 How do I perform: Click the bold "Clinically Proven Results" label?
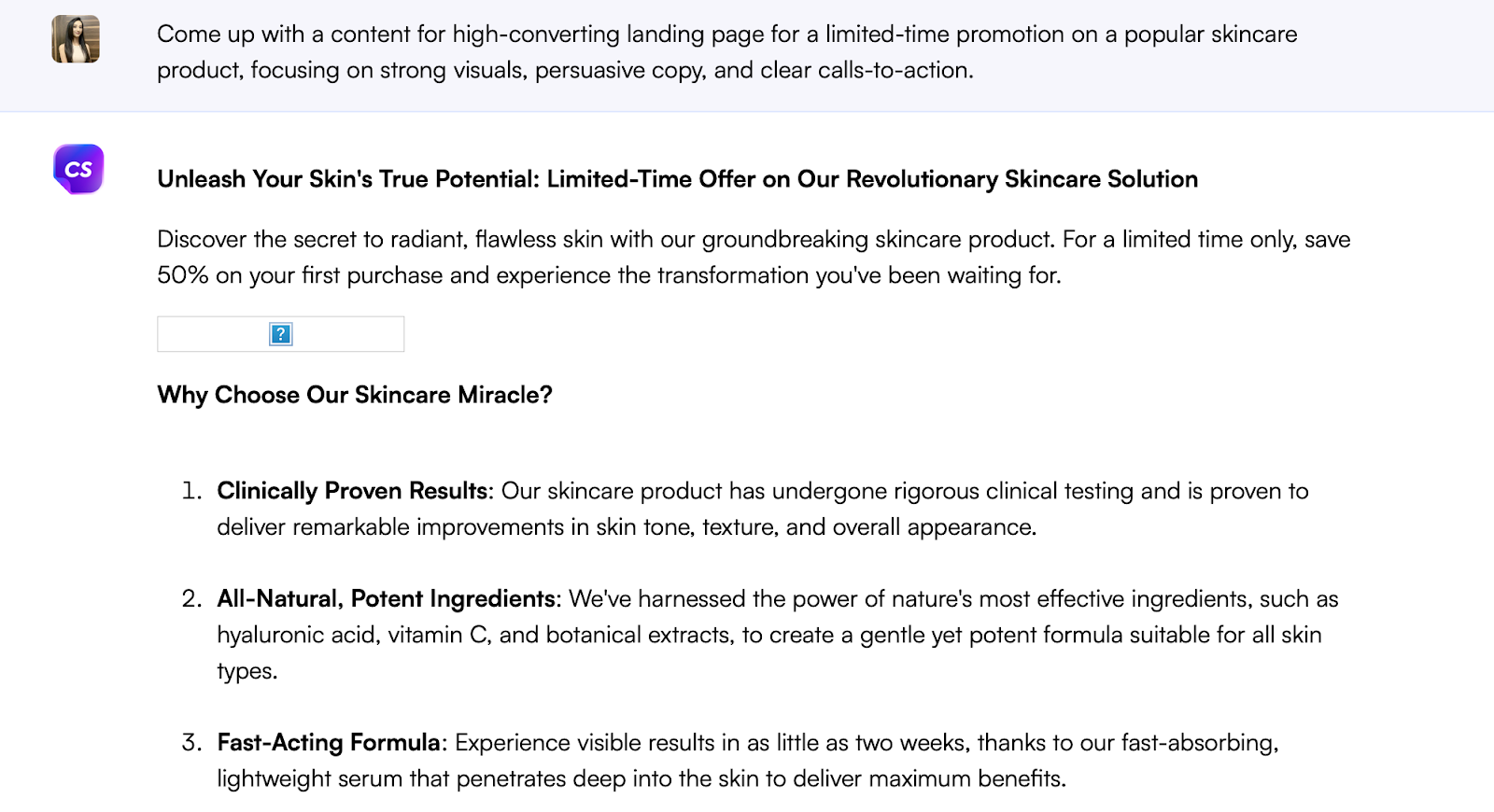[353, 491]
